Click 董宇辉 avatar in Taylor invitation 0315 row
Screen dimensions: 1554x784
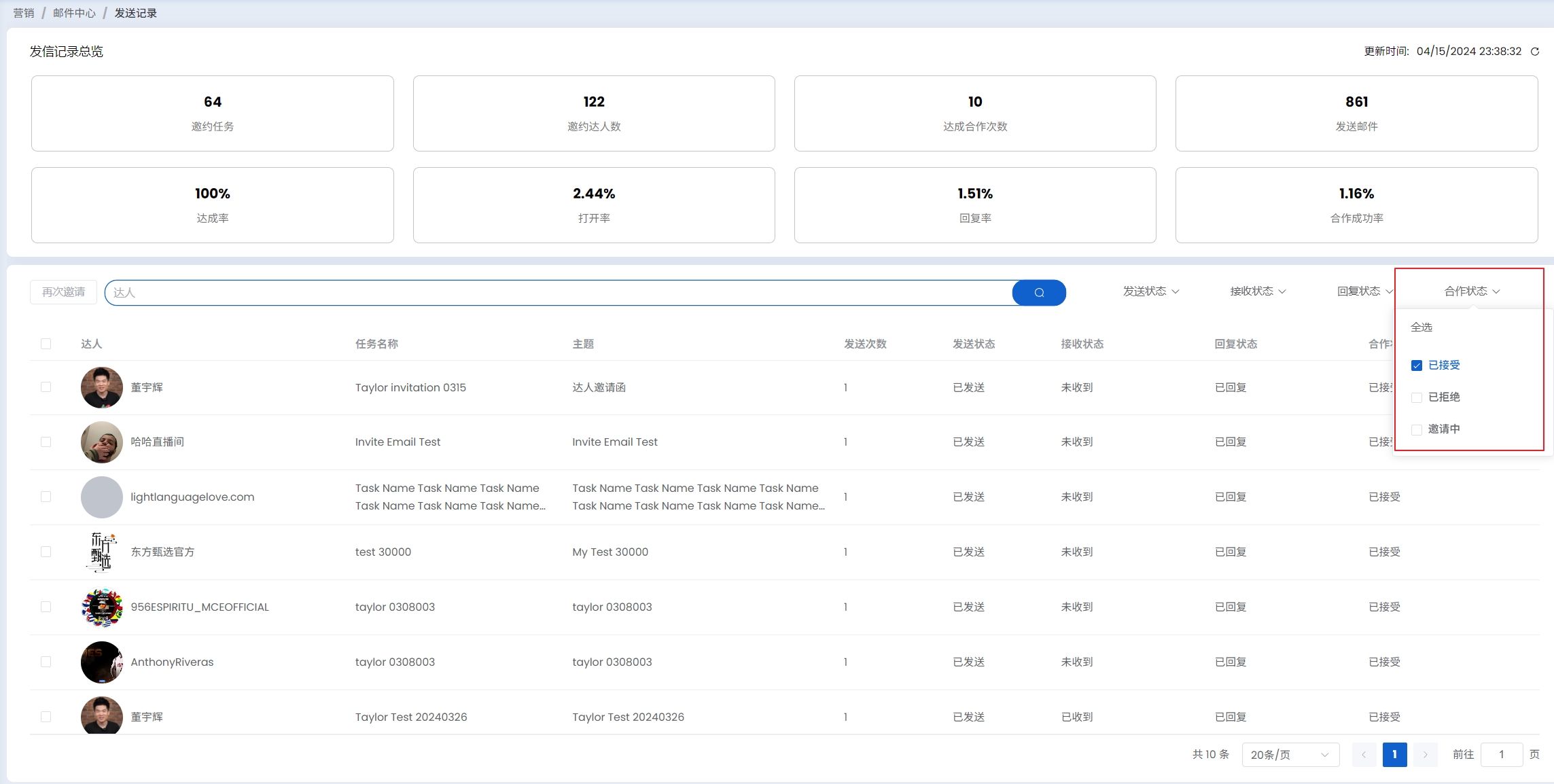point(102,387)
